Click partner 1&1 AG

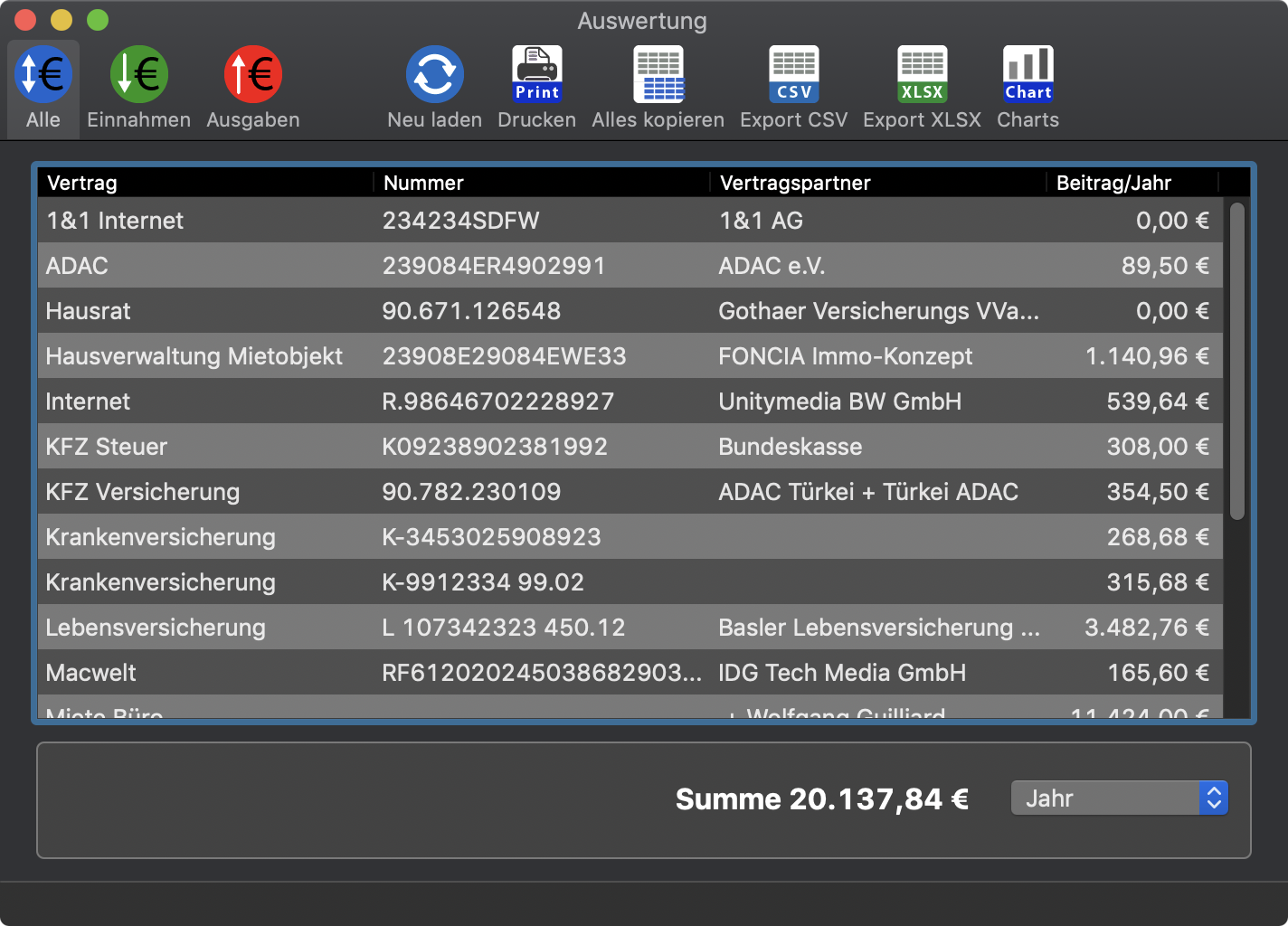(x=761, y=221)
